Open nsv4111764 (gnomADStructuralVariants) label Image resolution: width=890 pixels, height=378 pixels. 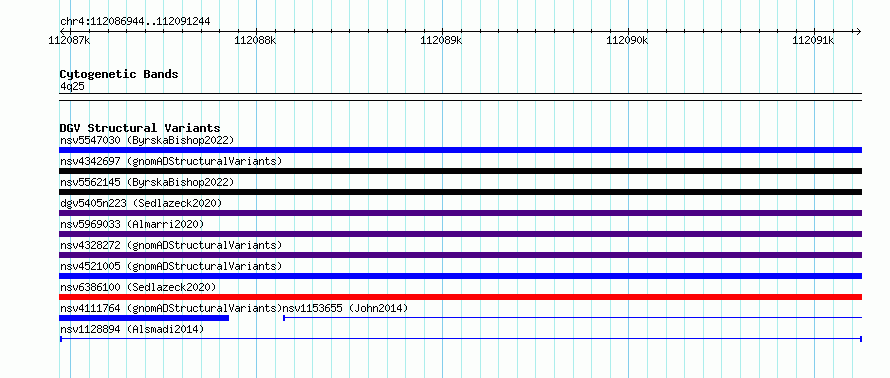(x=171, y=308)
